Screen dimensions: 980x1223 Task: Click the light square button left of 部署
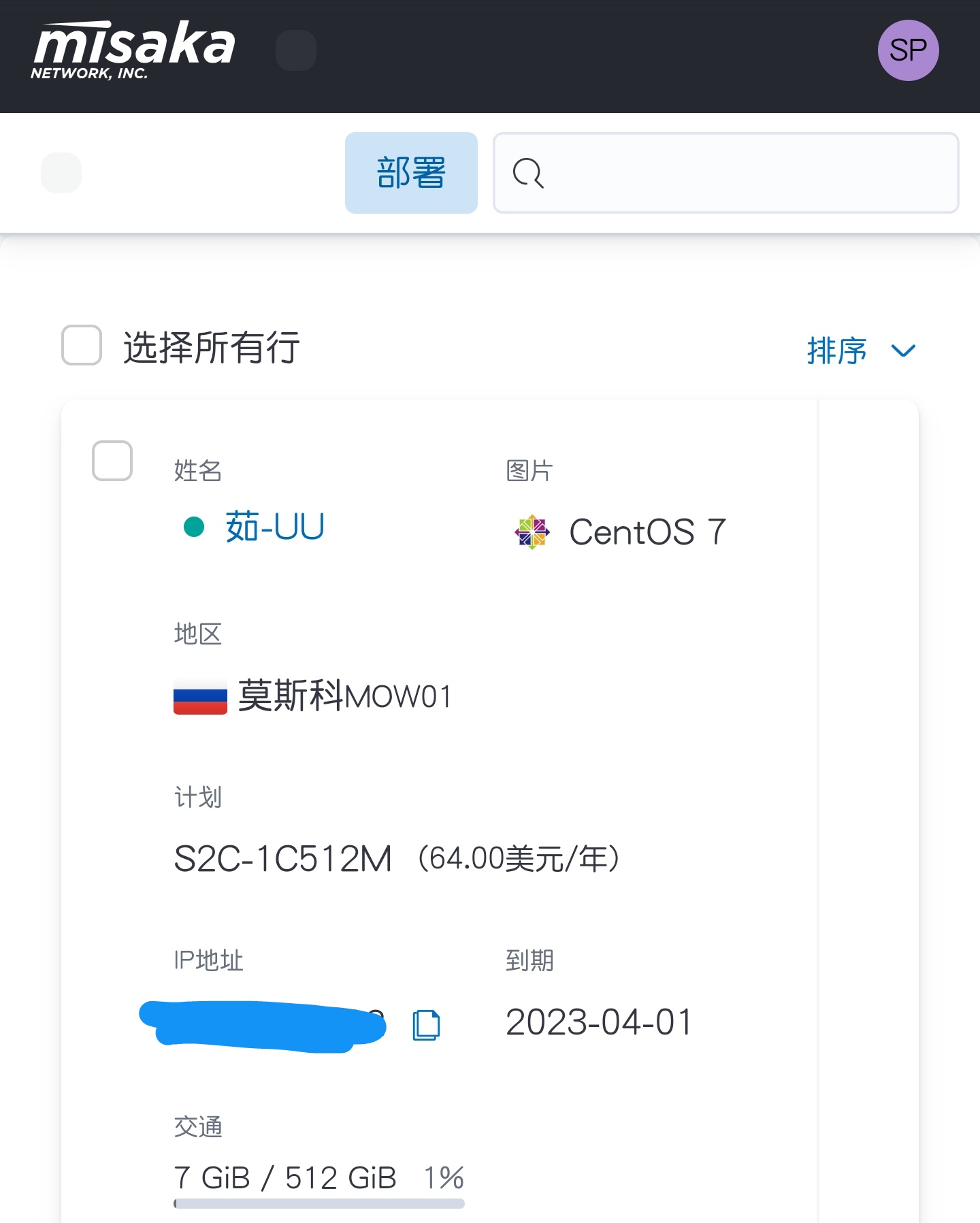pos(61,173)
